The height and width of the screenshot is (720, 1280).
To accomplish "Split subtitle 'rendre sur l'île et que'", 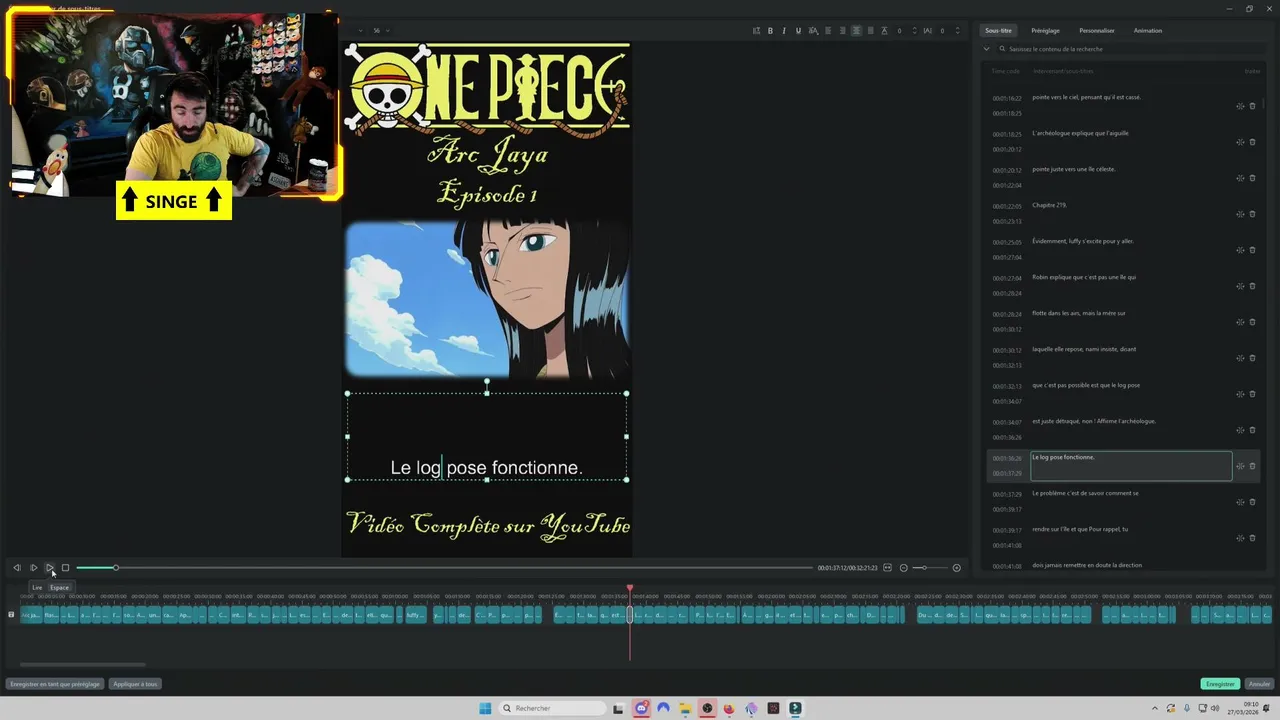I will (1240, 538).
